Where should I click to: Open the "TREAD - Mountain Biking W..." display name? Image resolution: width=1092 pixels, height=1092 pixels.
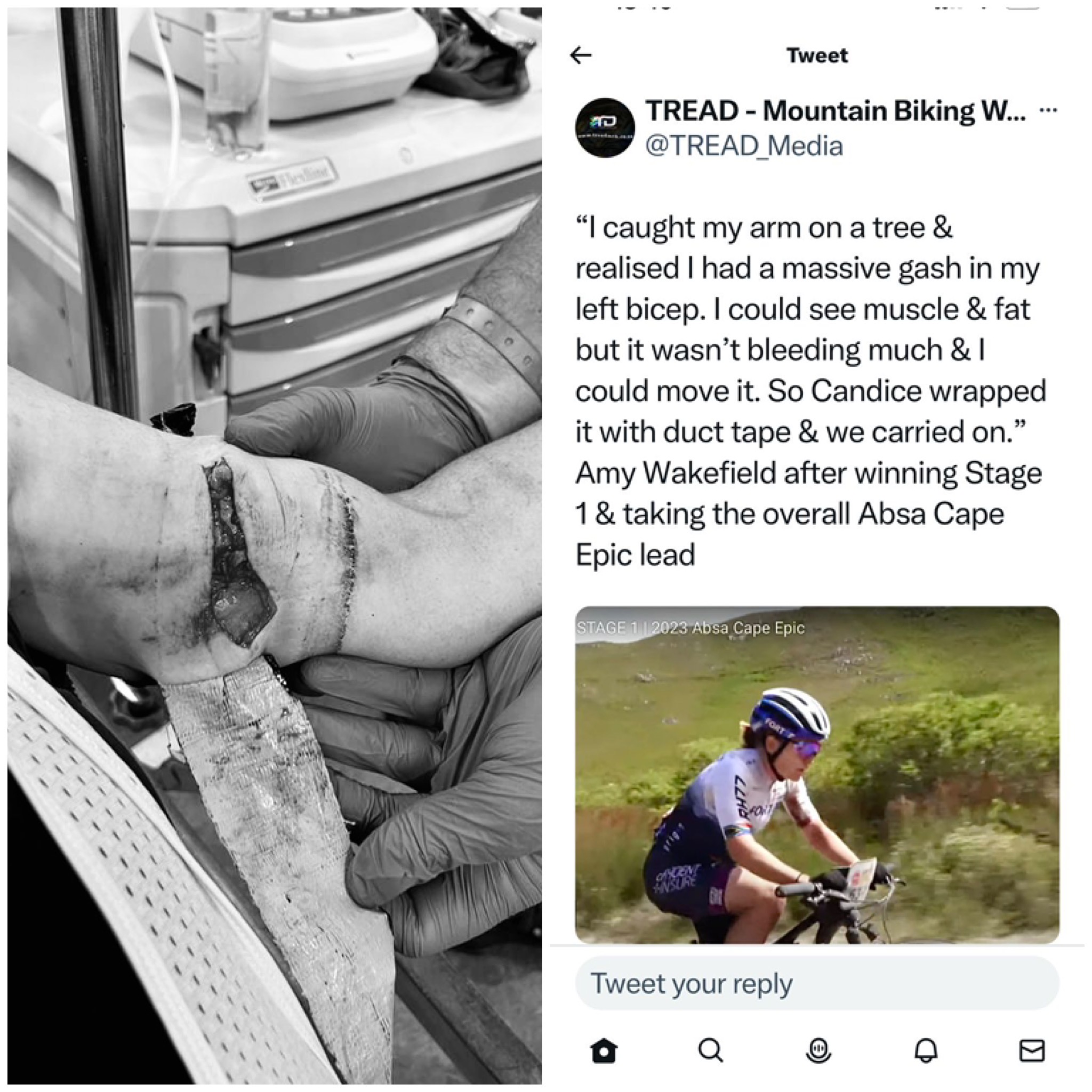836,111
